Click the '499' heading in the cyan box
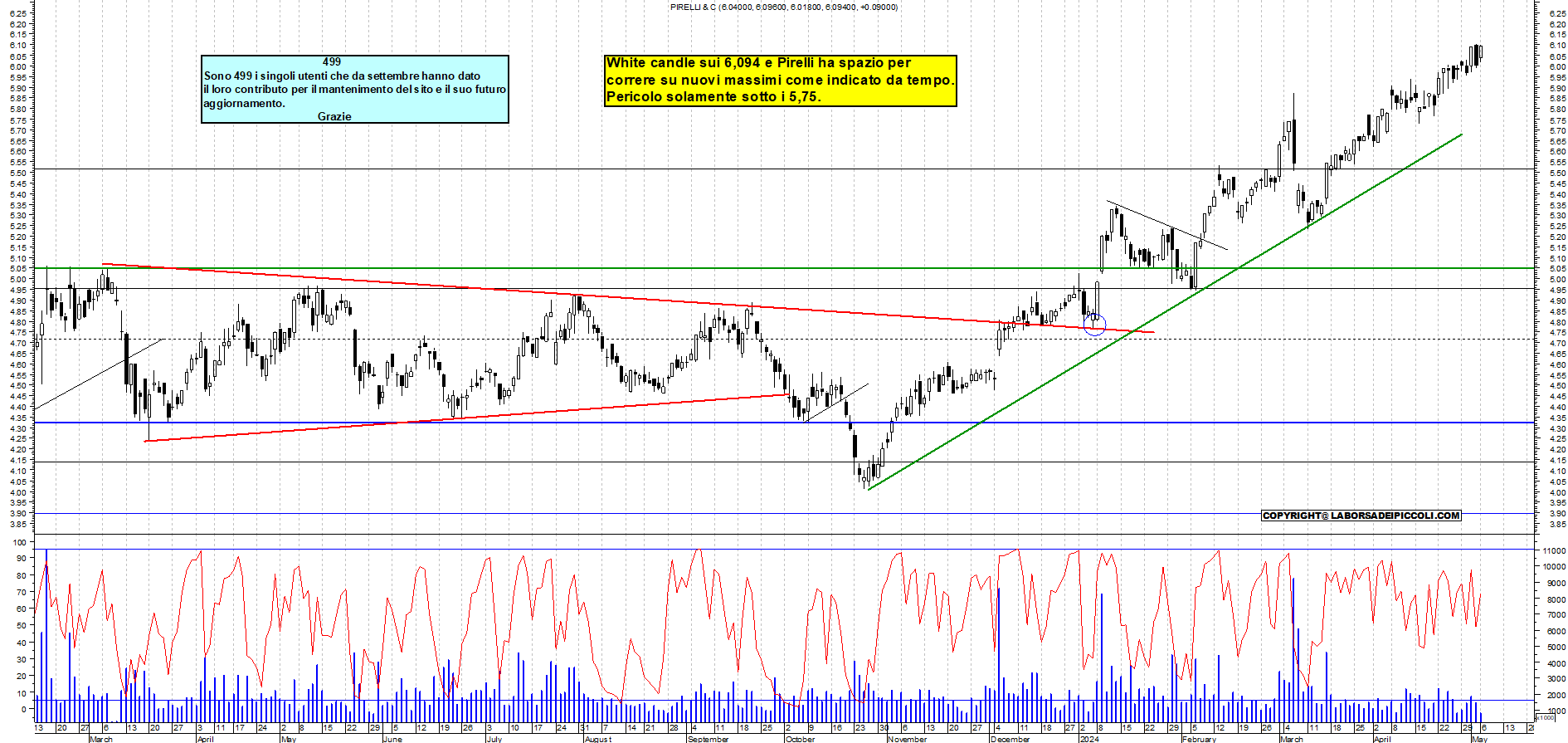 point(332,61)
